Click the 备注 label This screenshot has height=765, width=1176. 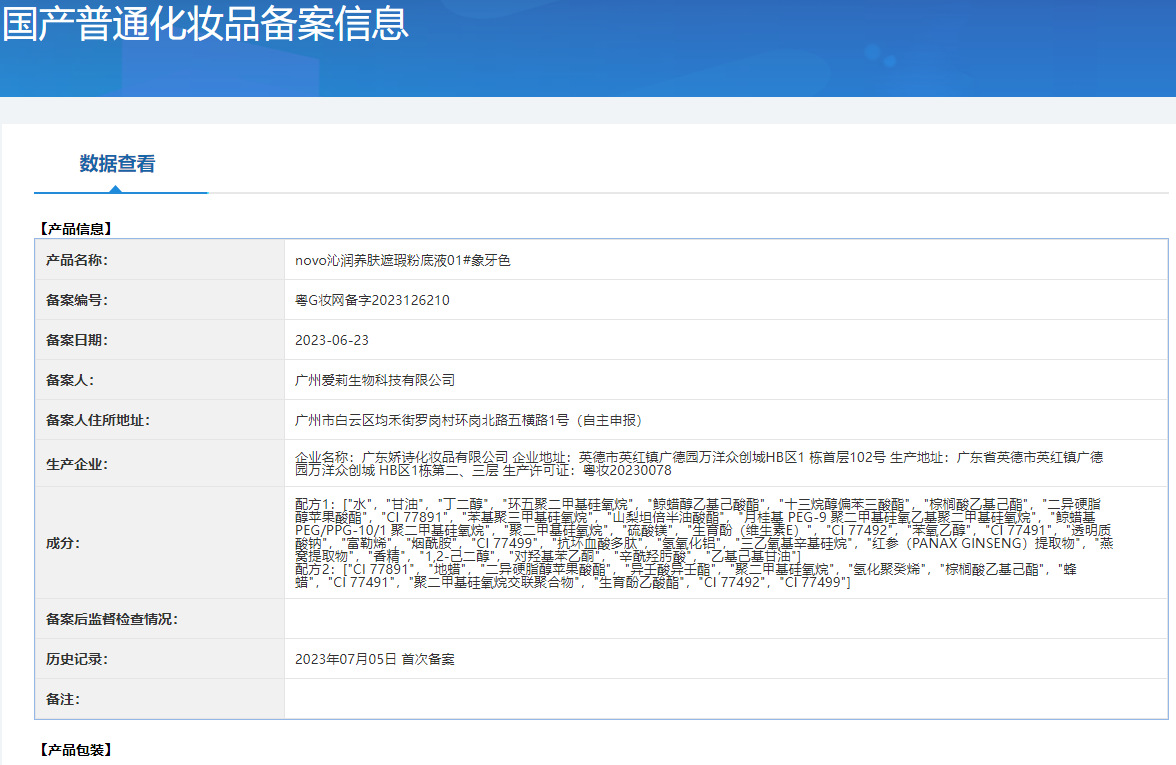[63, 699]
